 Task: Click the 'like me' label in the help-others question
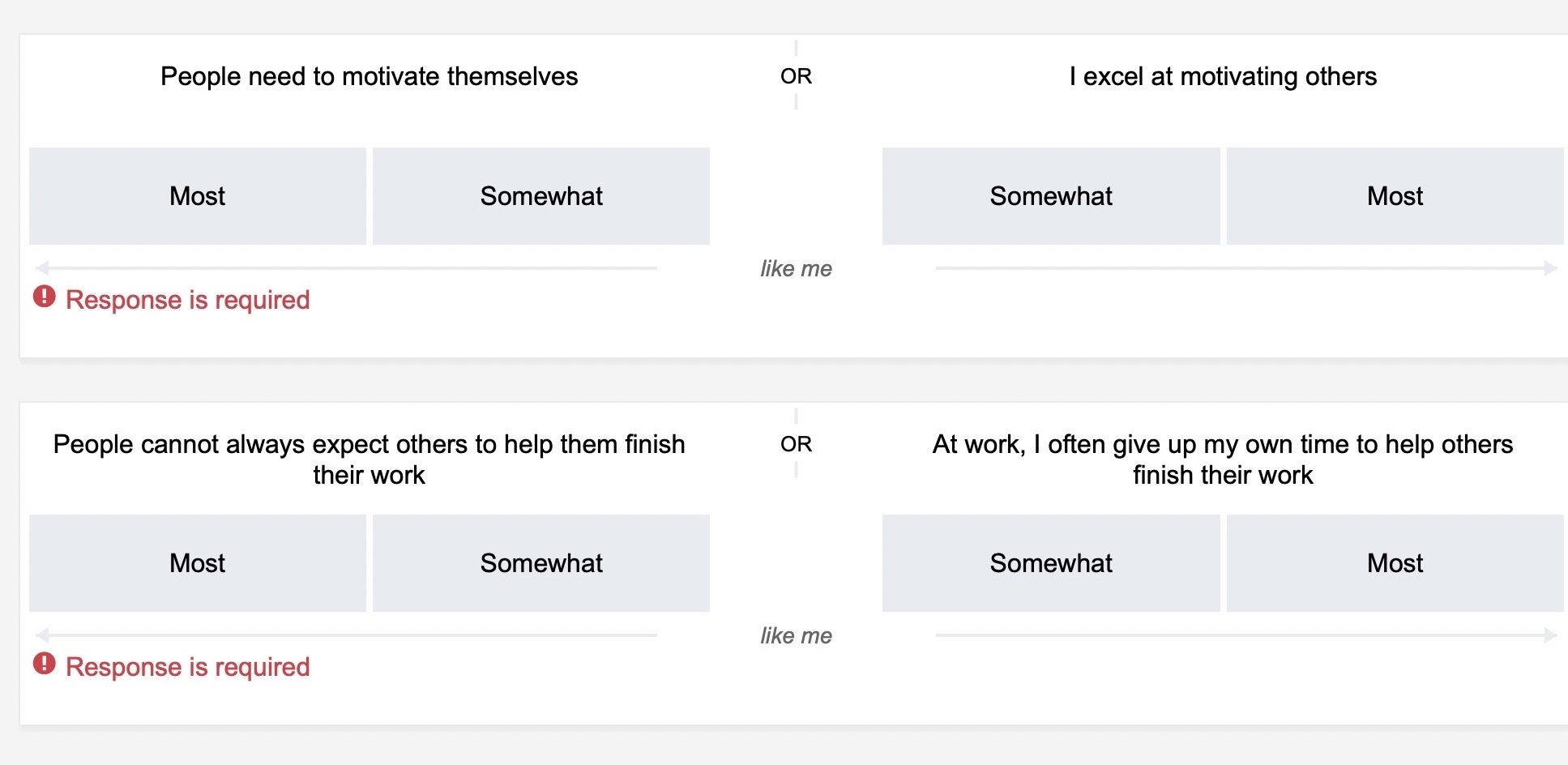click(796, 636)
